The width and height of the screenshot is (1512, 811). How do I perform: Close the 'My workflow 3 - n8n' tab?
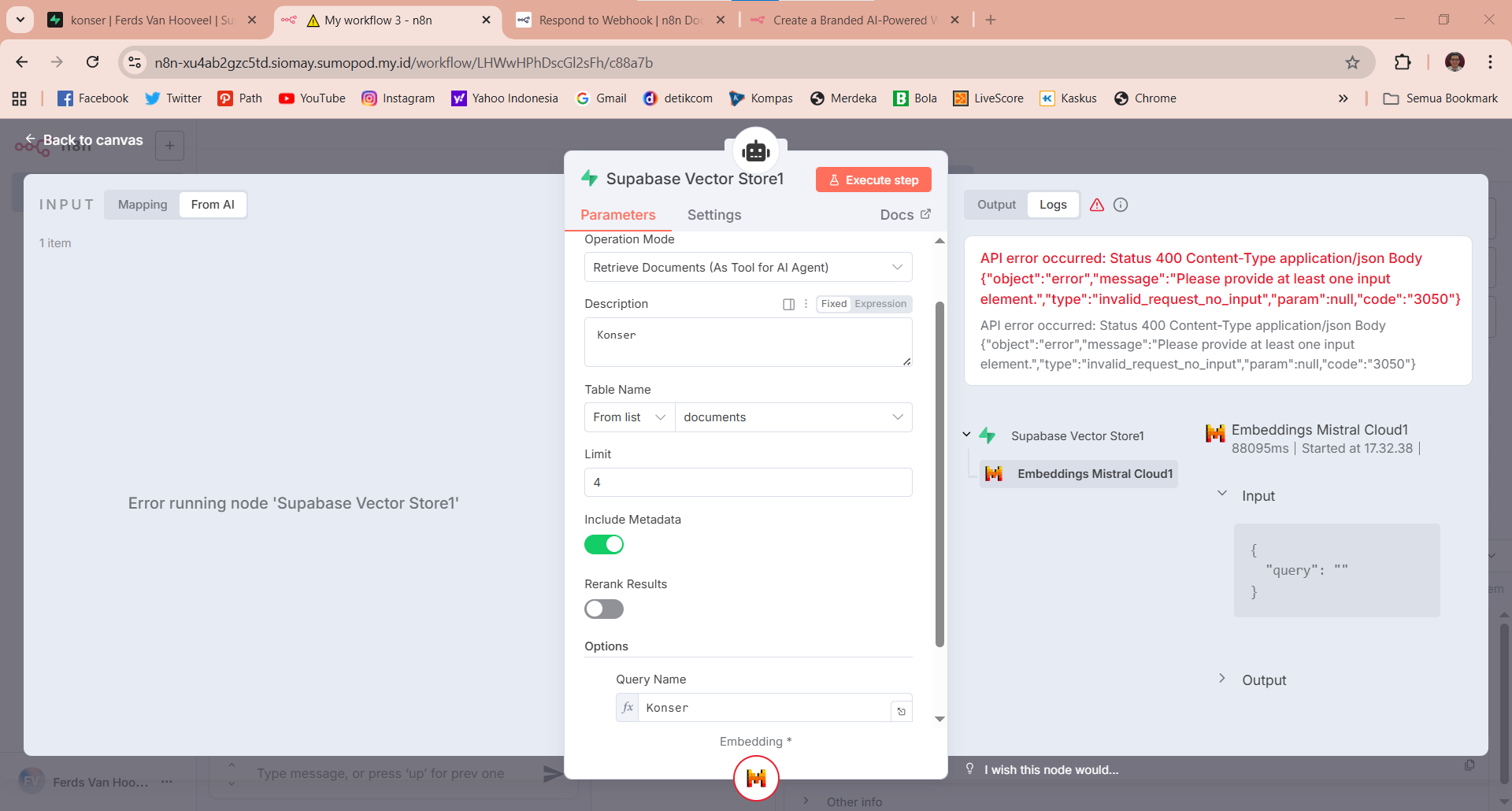pos(487,20)
